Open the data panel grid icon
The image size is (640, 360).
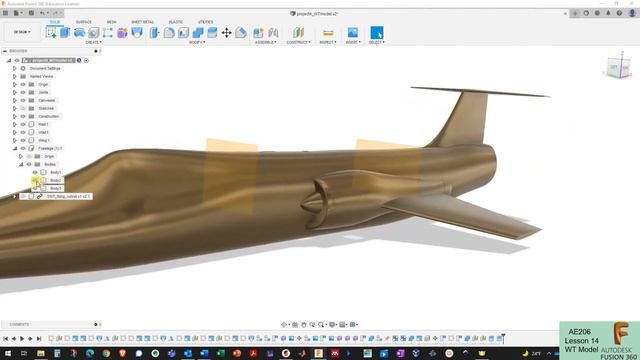point(5,13)
